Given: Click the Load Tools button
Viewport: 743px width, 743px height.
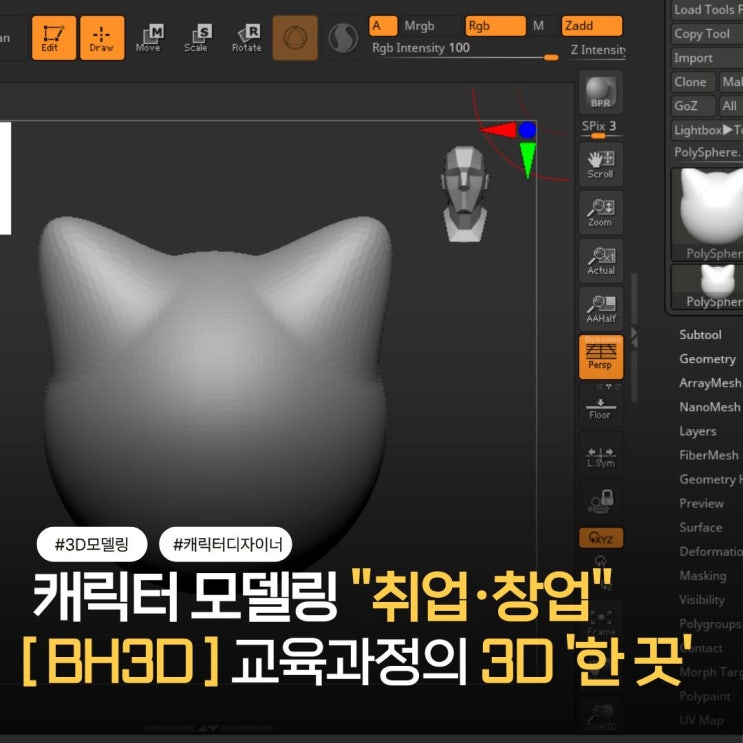Looking at the screenshot, I should [707, 10].
